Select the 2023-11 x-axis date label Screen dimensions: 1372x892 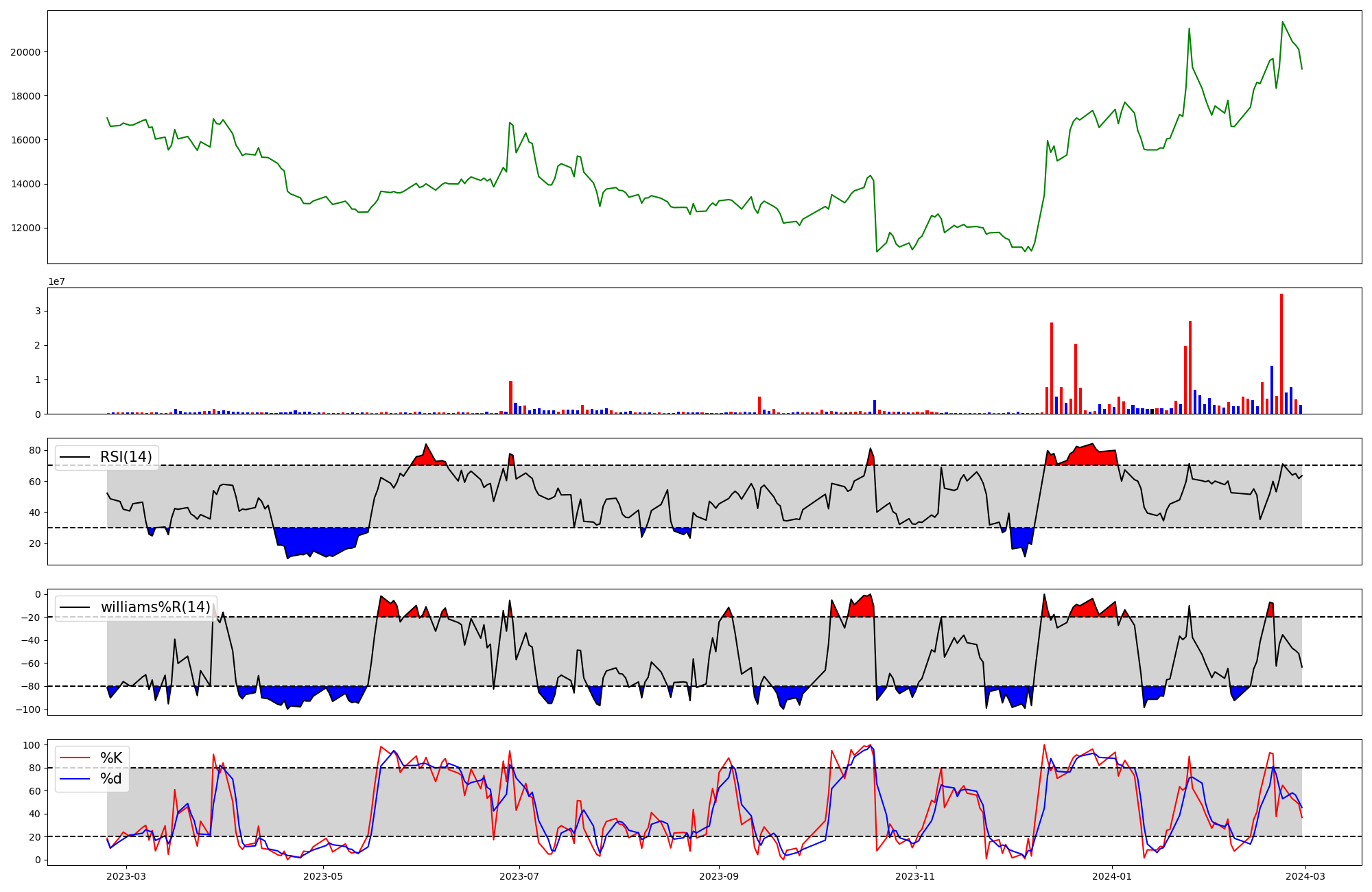tap(915, 876)
